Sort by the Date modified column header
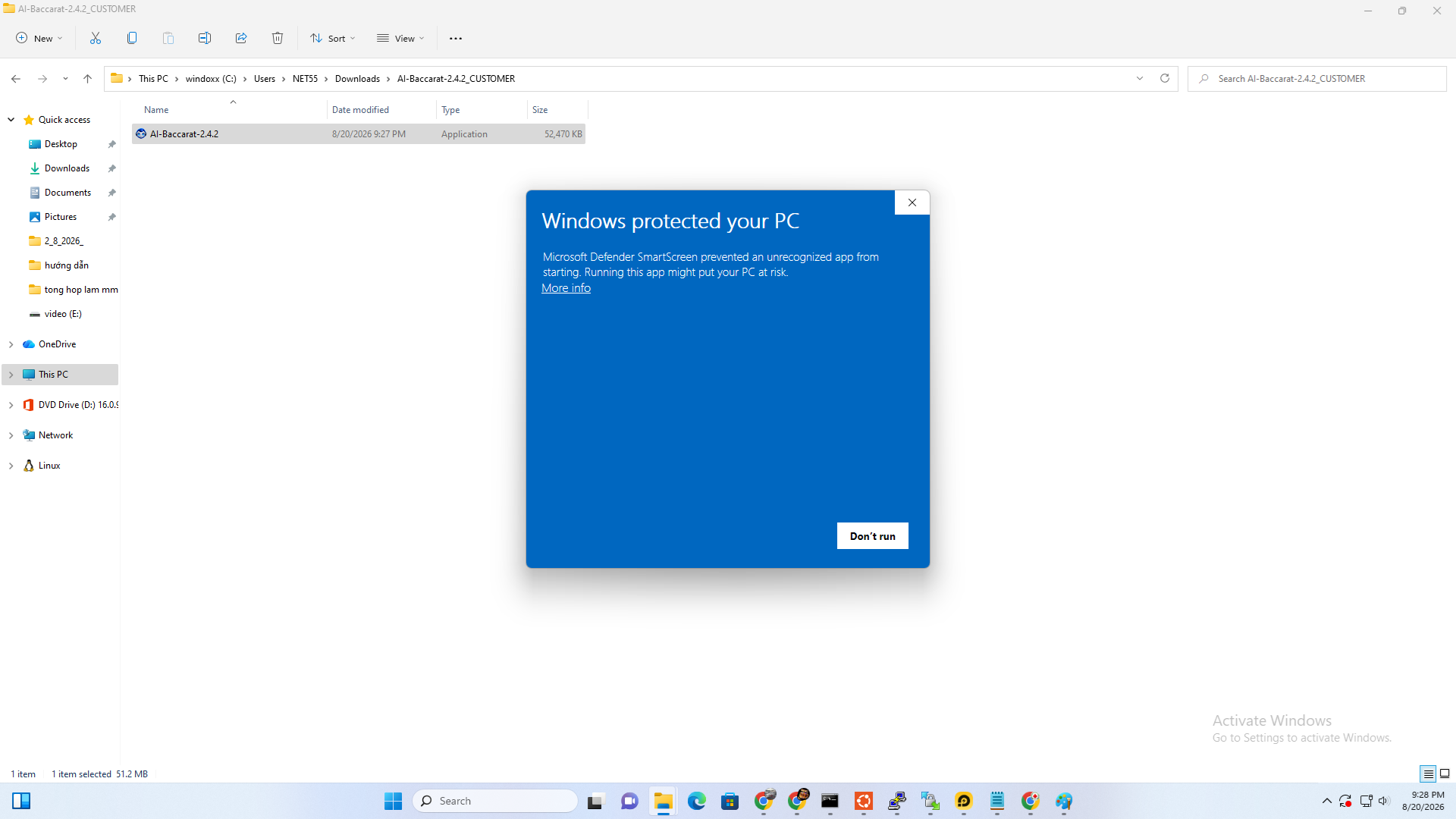1456x819 pixels. (382, 110)
